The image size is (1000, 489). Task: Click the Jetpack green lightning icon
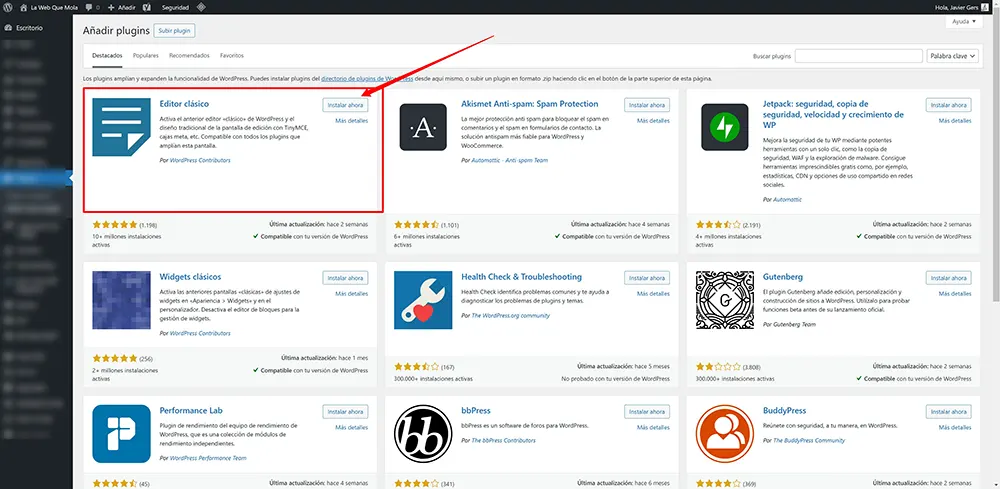tap(725, 126)
